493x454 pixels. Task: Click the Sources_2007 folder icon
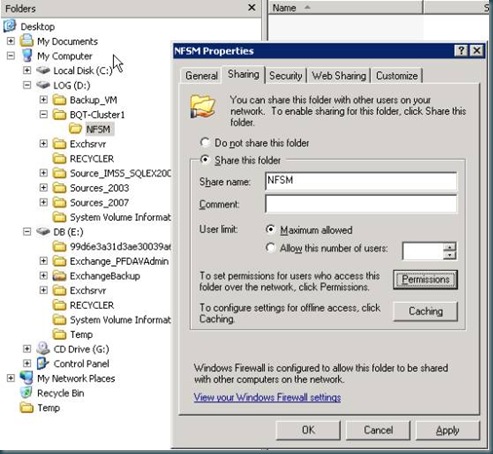point(60,202)
